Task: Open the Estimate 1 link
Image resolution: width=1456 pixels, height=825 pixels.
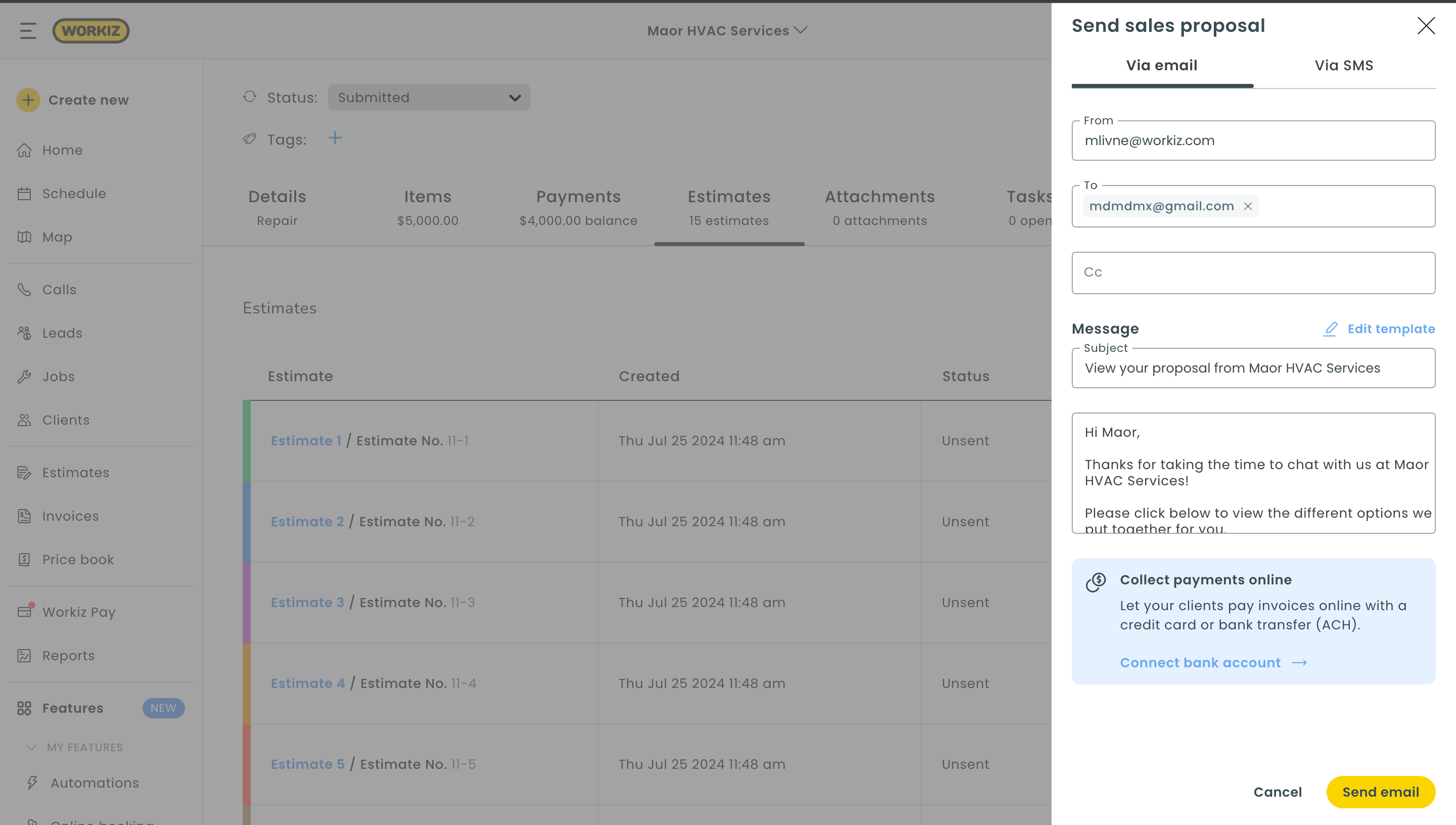Action: click(306, 441)
